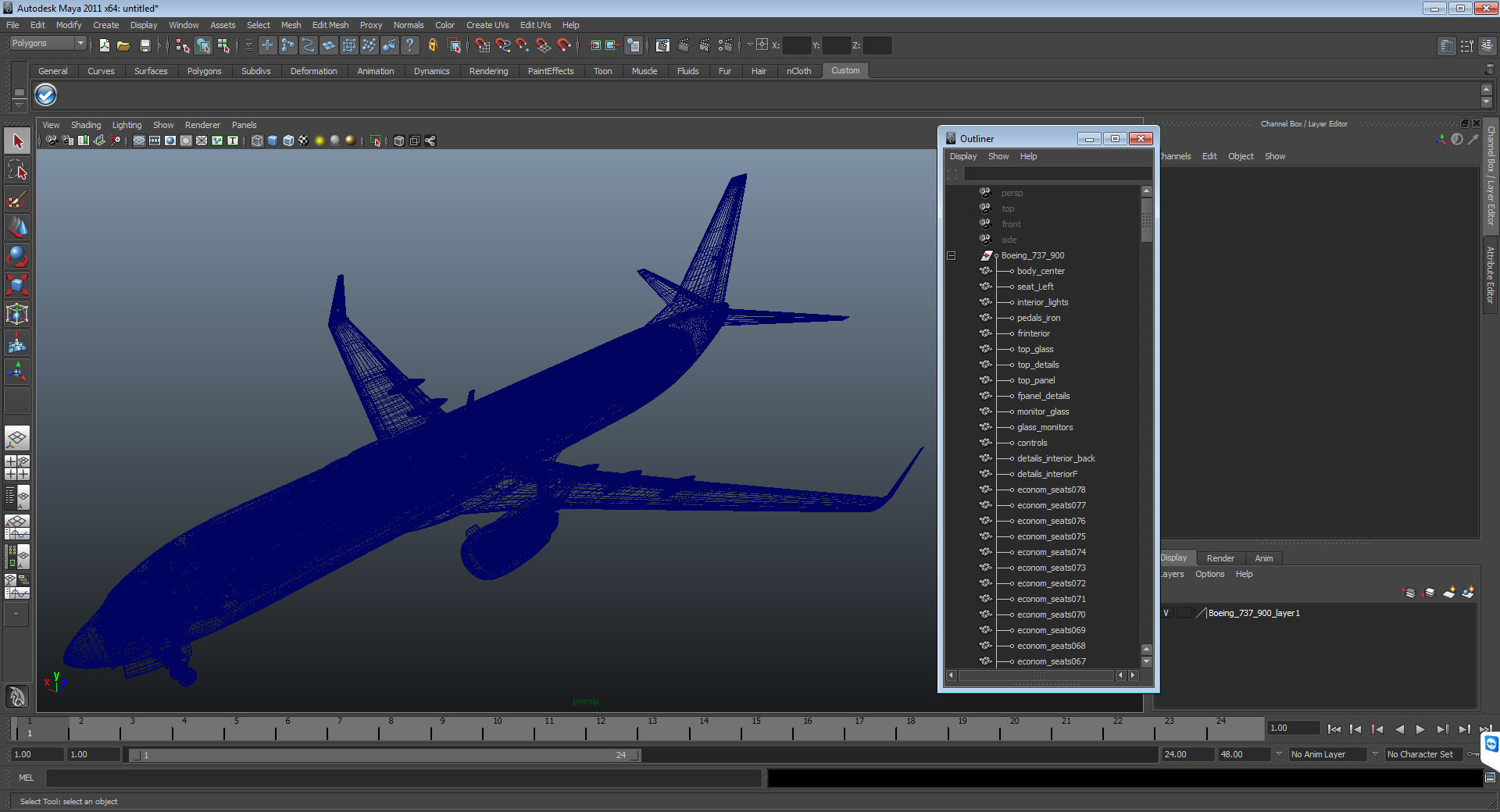Open the Create UVs menu
Viewport: 1500px width, 812px height.
[x=487, y=25]
